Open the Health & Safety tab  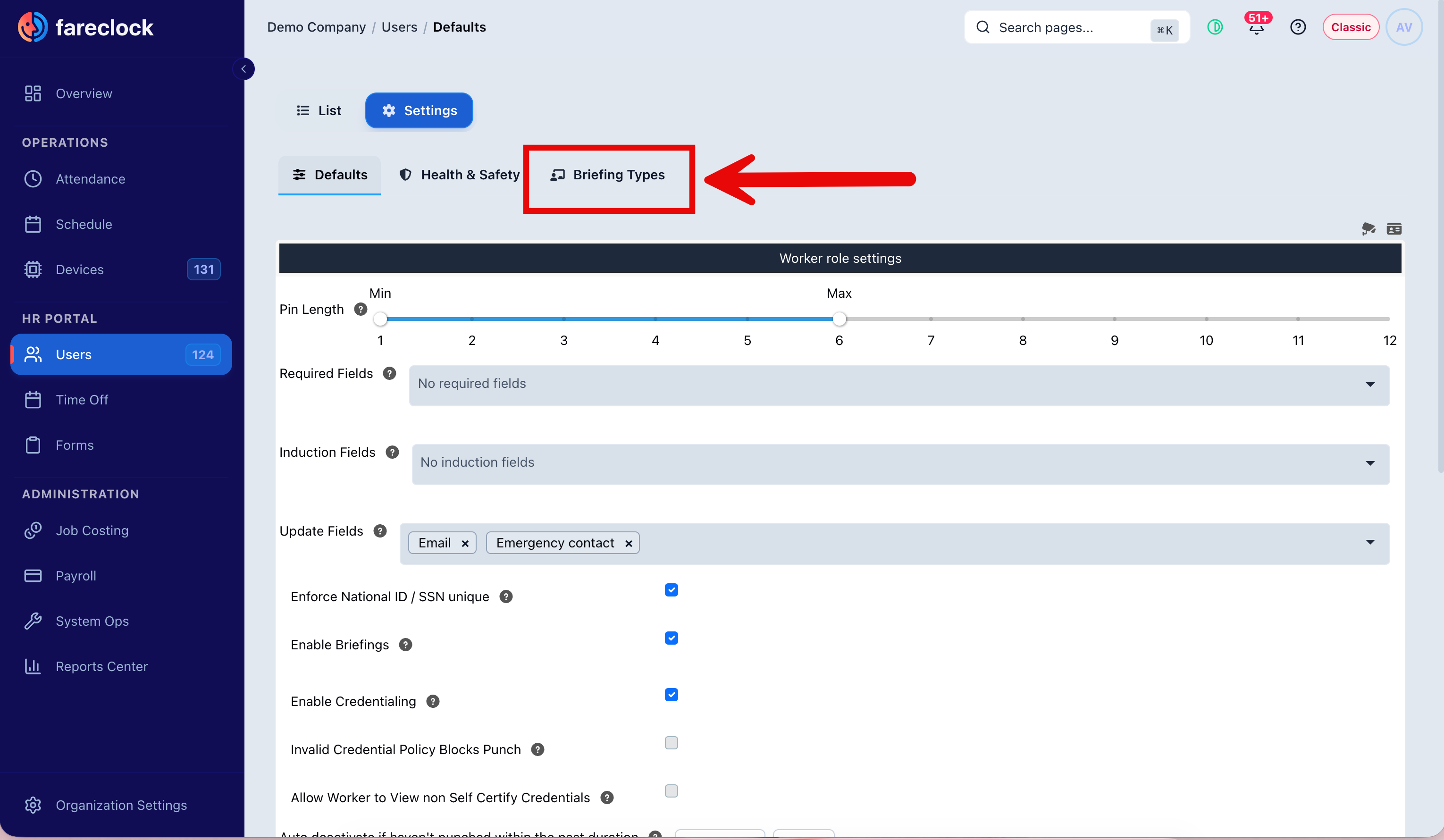[x=459, y=175]
